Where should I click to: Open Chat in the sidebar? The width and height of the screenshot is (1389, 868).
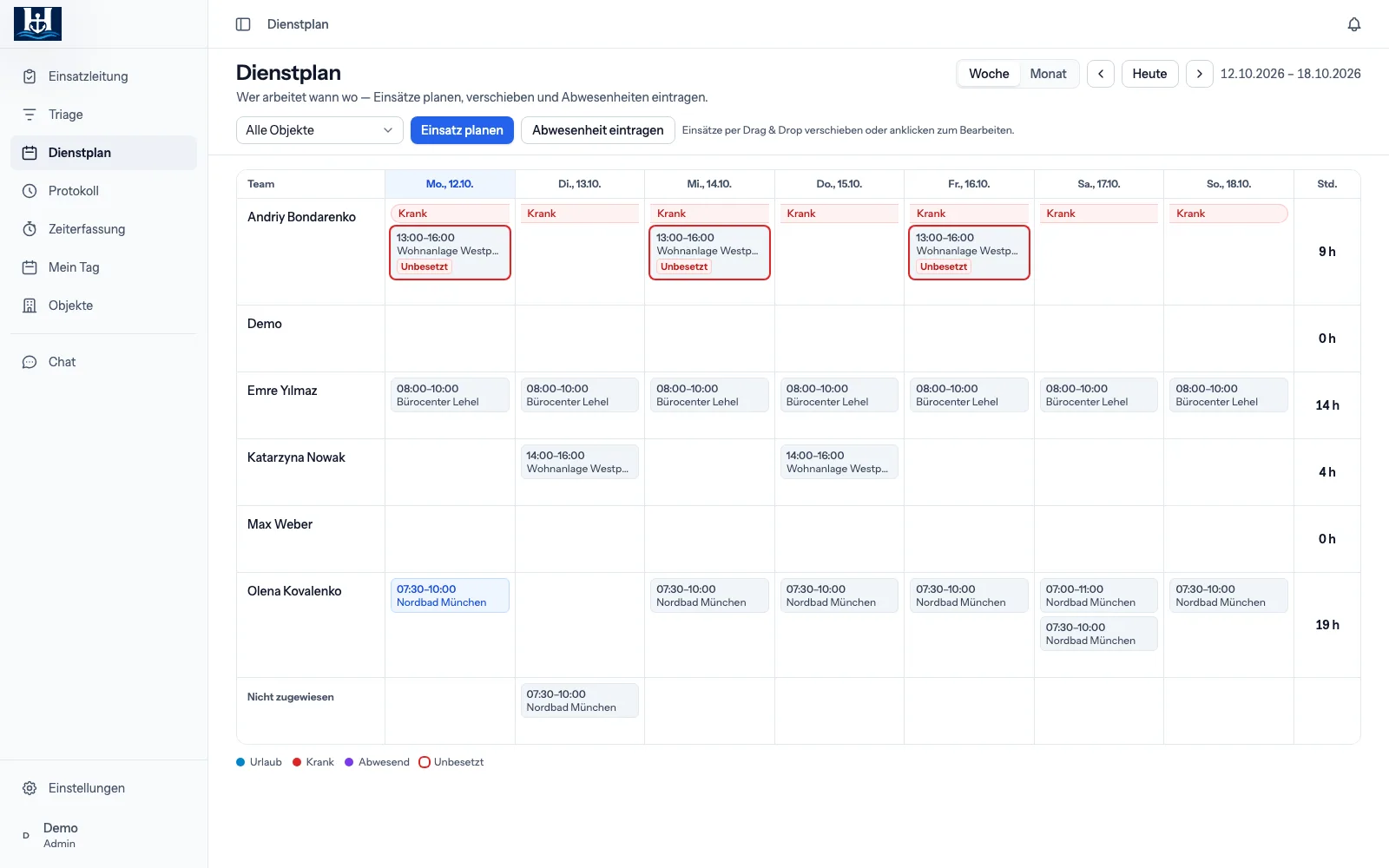[103, 362]
